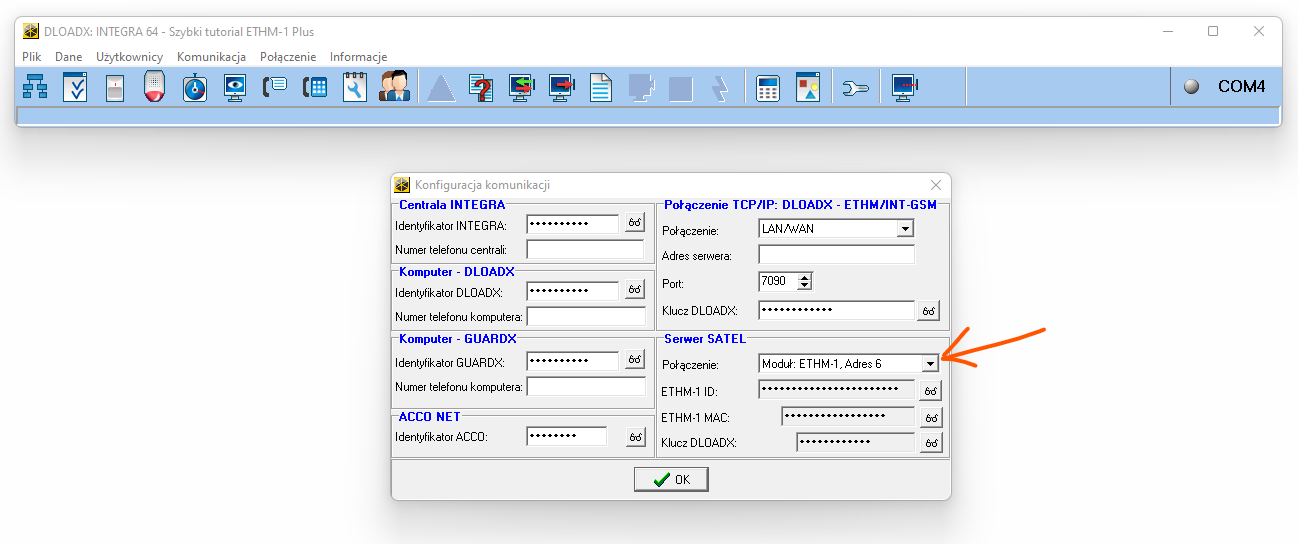Click the siren outputs toolbar icon
The height and width of the screenshot is (544, 1298).
(154, 88)
